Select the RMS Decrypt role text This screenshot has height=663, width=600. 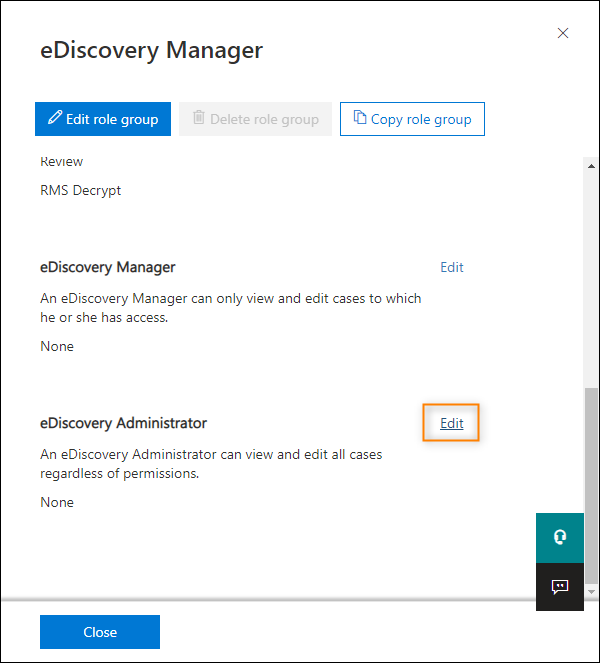[80, 191]
